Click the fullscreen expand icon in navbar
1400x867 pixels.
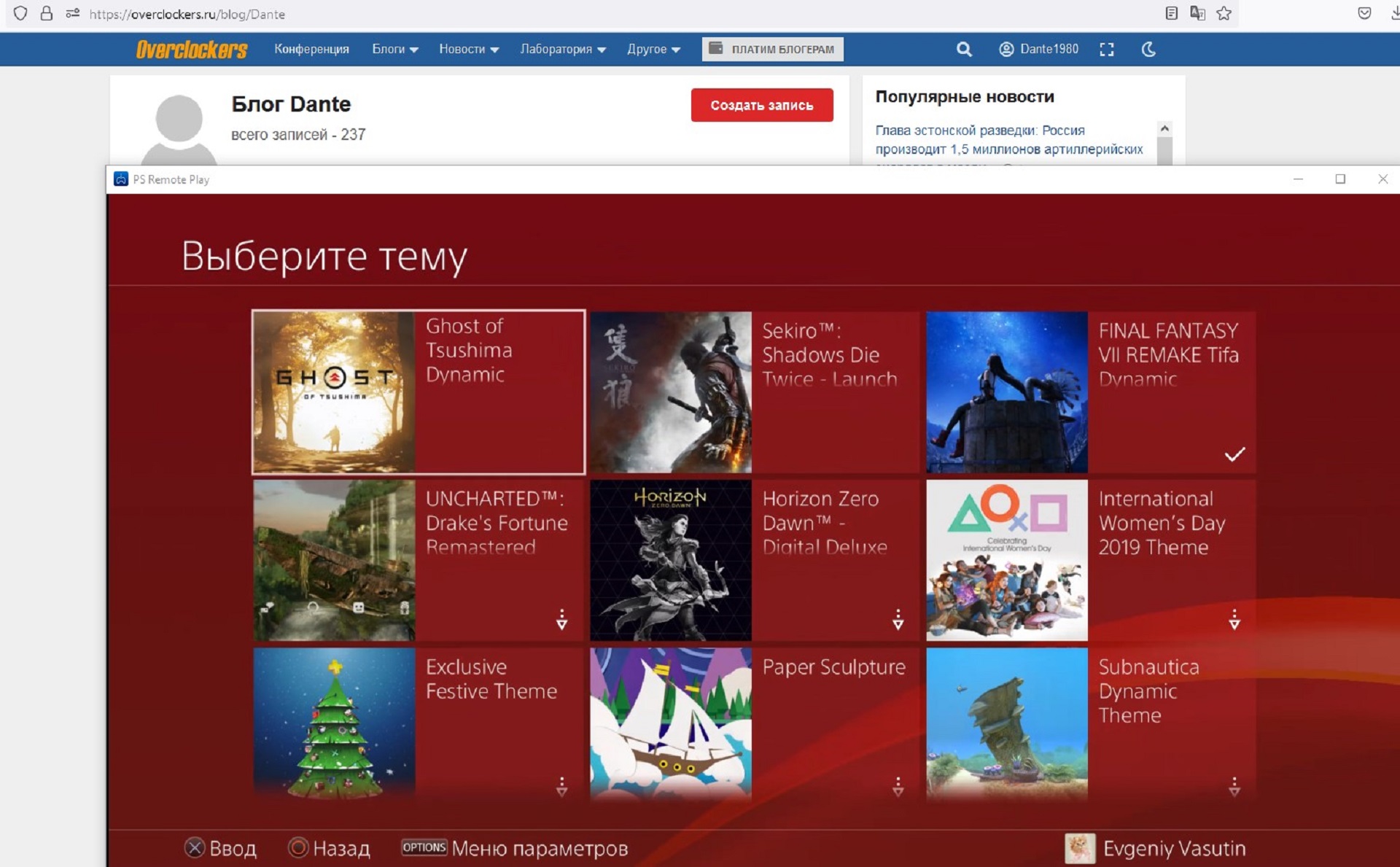point(1107,49)
